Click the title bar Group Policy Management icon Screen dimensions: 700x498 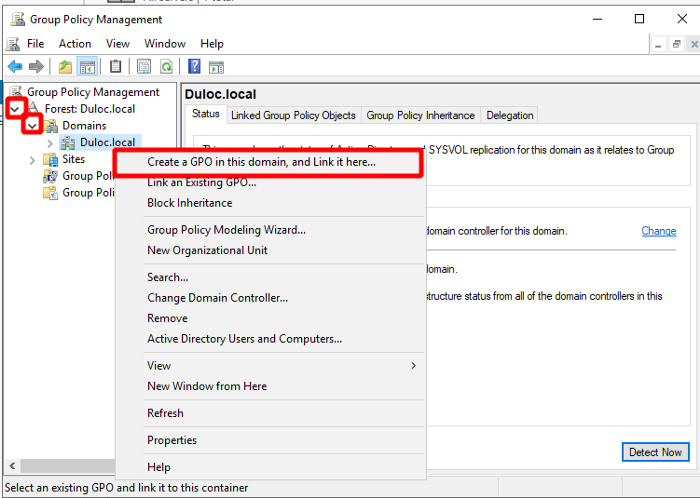tap(18, 19)
